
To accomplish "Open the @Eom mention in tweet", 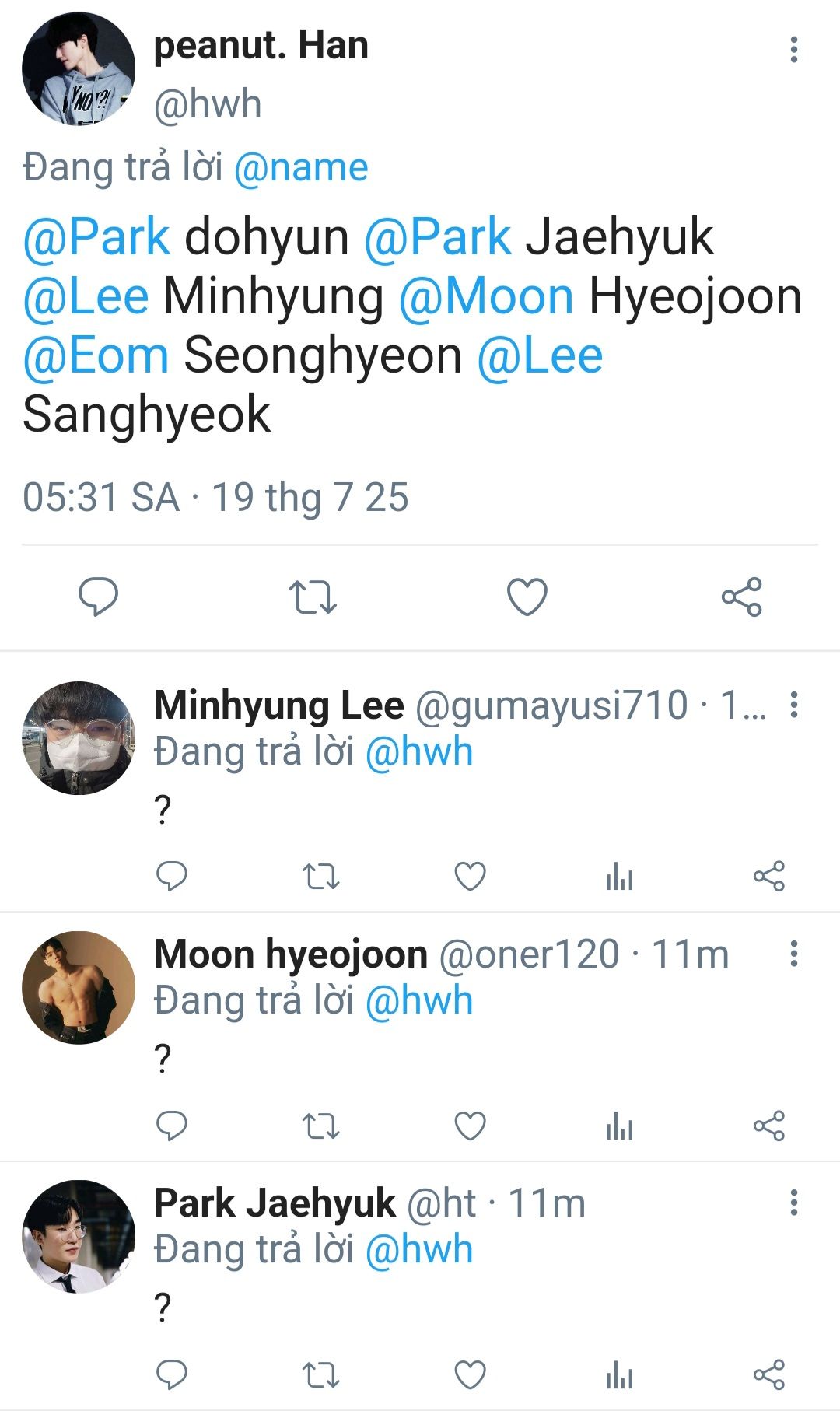I will pyautogui.click(x=96, y=356).
